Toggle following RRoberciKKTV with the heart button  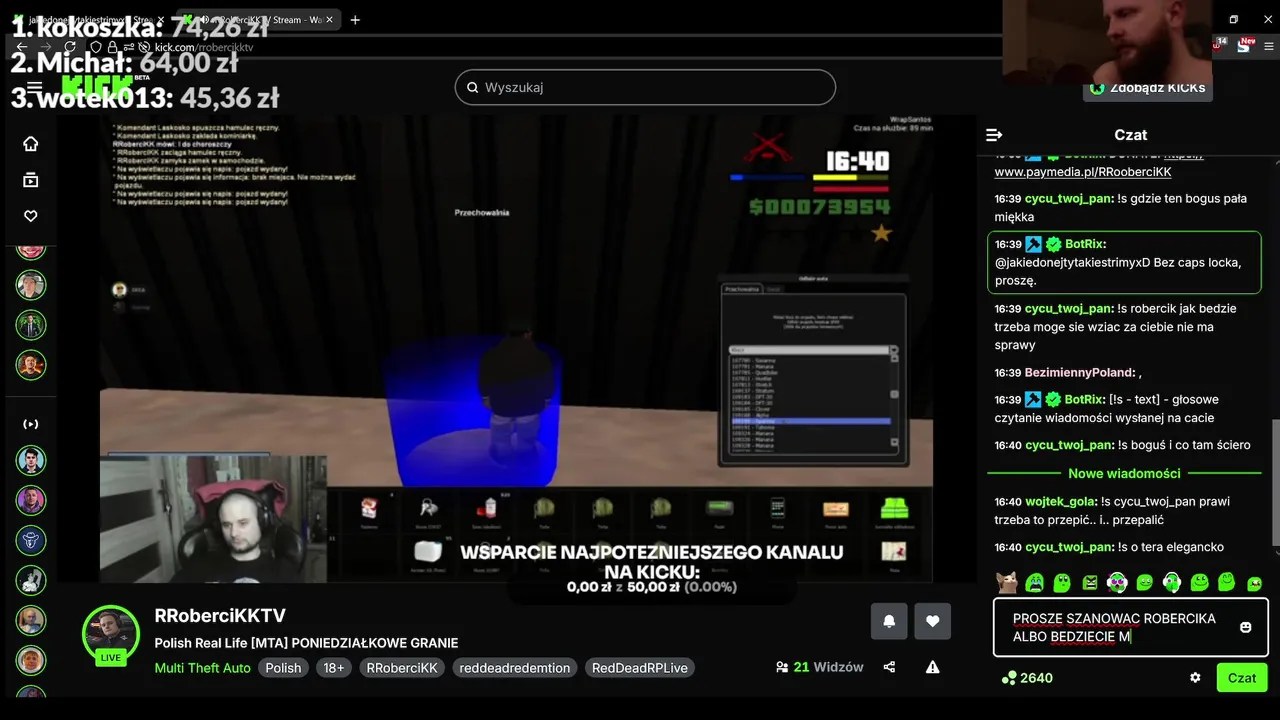tap(932, 621)
